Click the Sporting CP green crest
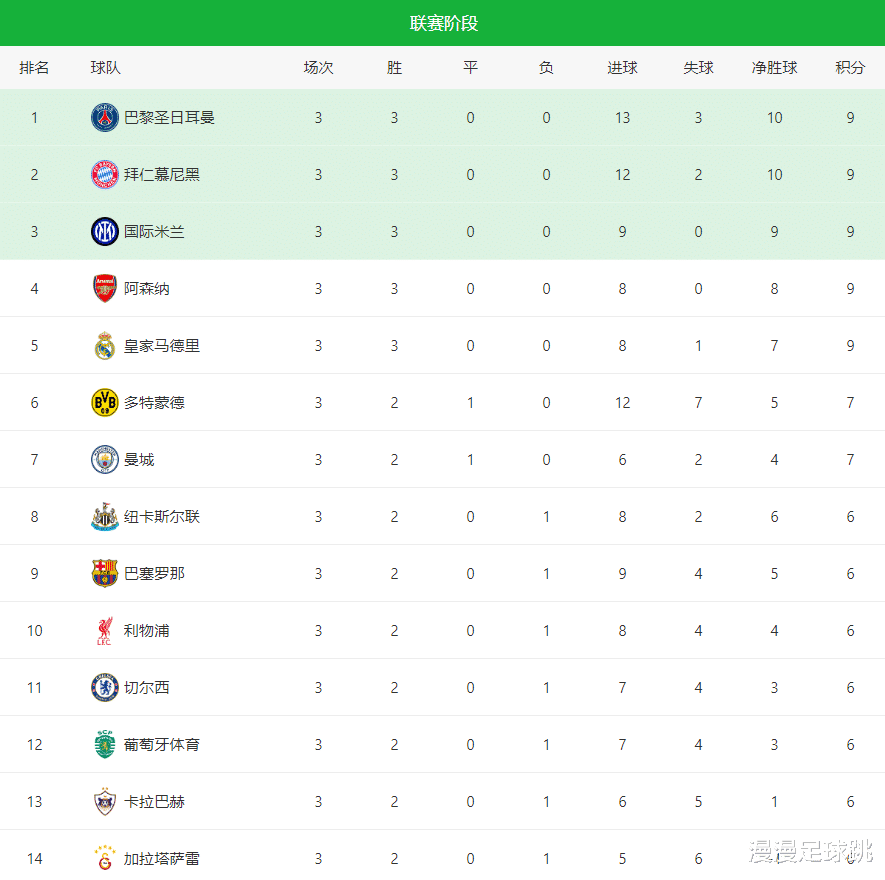 [105, 745]
